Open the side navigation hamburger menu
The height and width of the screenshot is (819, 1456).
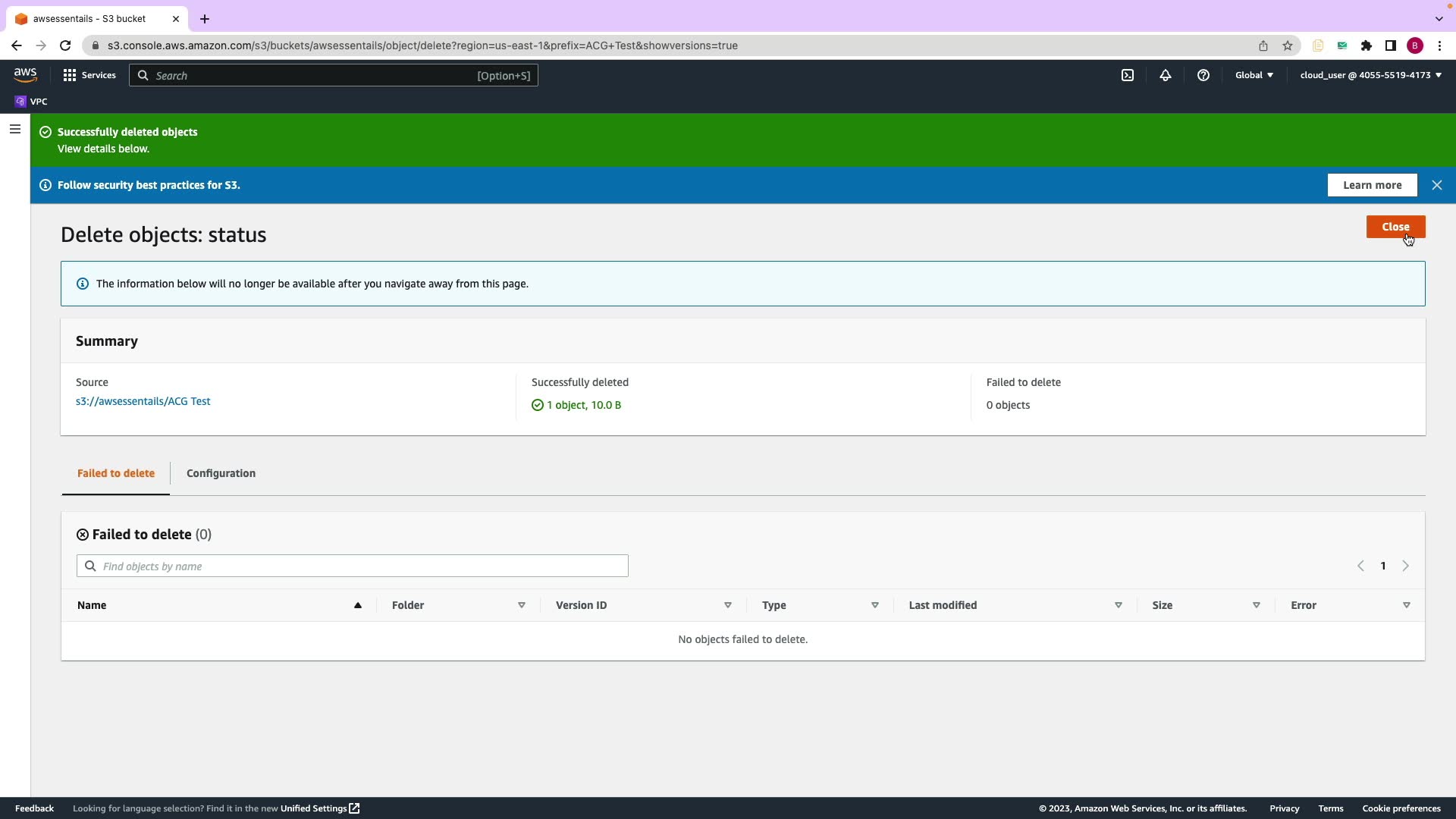[x=14, y=129]
